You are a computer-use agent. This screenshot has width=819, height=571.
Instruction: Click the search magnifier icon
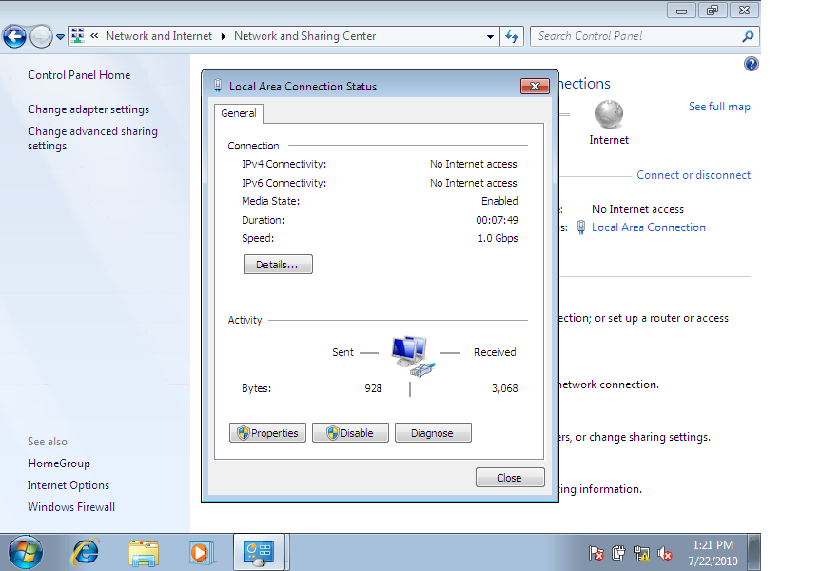[748, 36]
